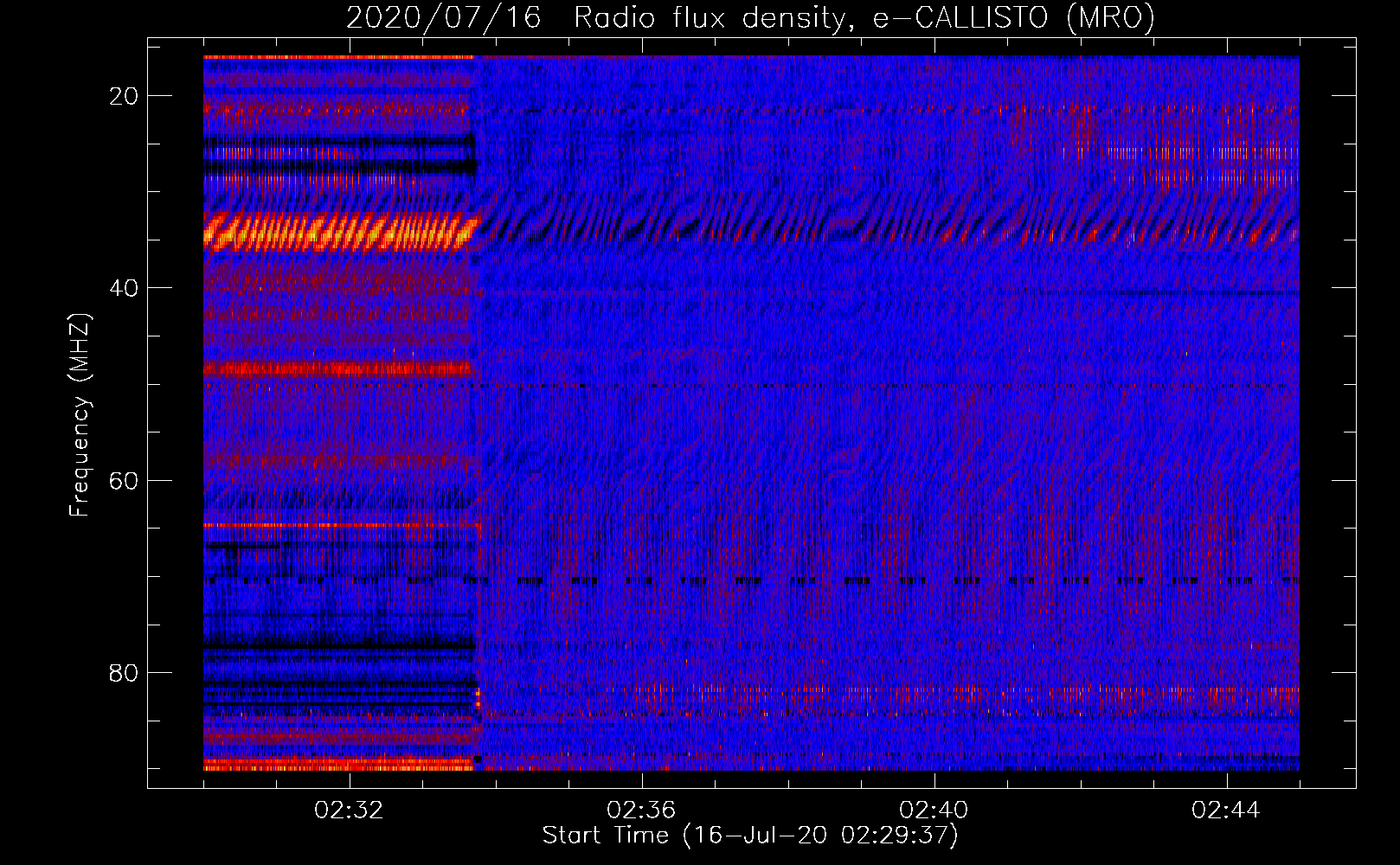The height and width of the screenshot is (865, 1400).
Task: Click the 80 MHz frequency tick label
Action: point(124,673)
